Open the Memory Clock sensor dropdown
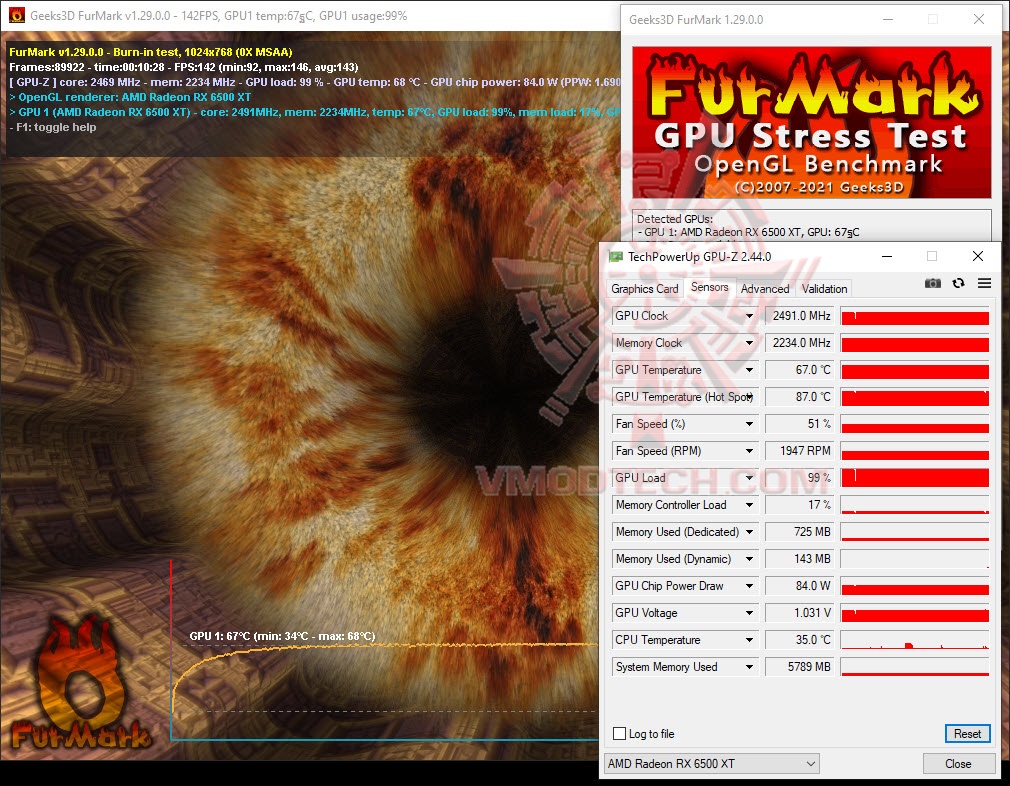The height and width of the screenshot is (786, 1010). 749,343
